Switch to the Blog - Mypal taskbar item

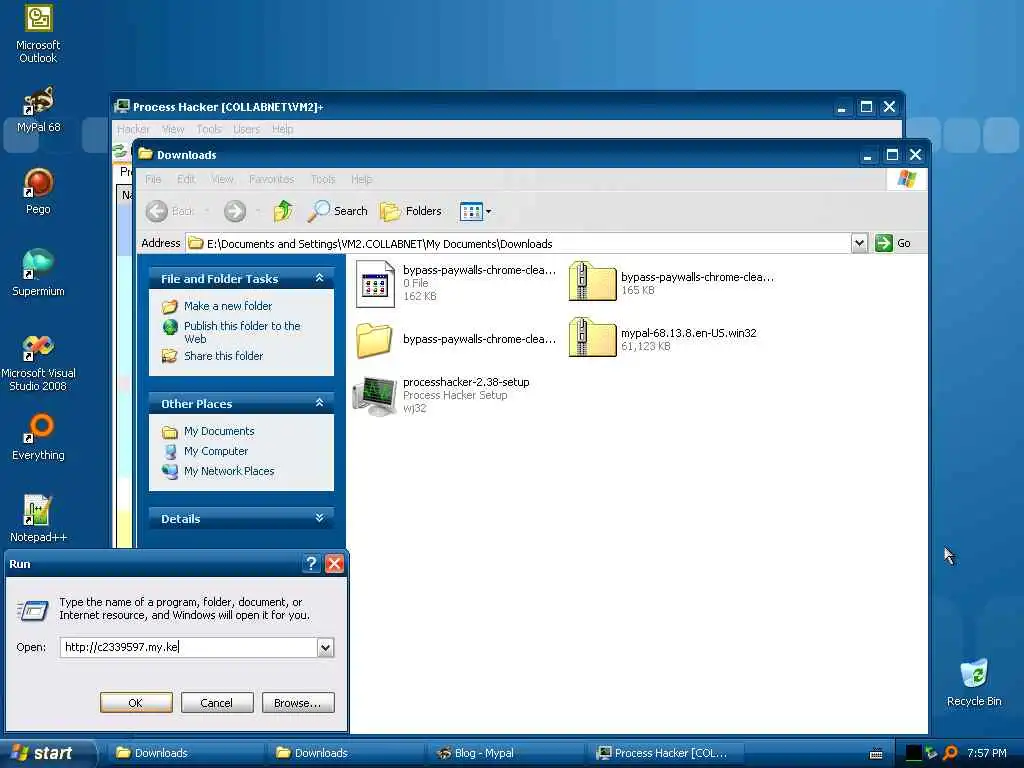click(x=505, y=753)
